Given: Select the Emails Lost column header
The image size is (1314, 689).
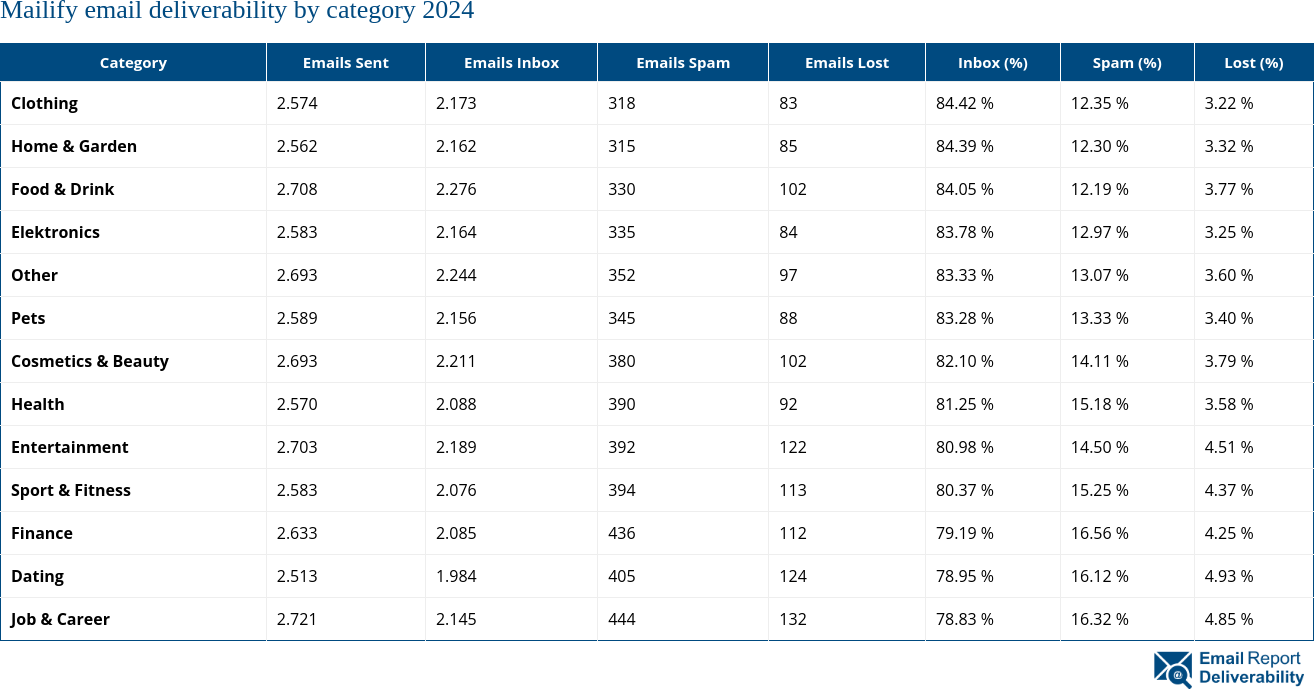Looking at the screenshot, I should [847, 62].
